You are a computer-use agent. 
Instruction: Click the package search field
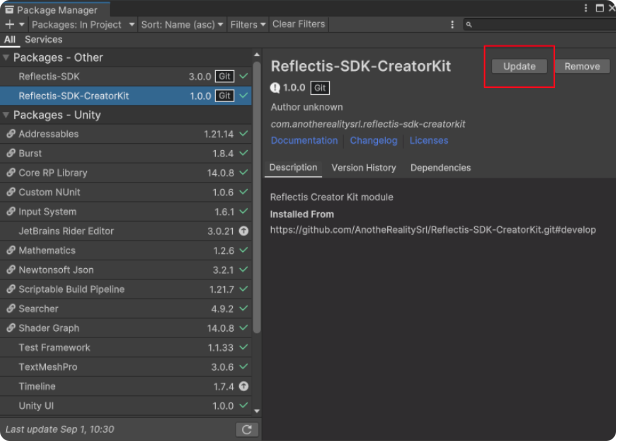pos(539,24)
